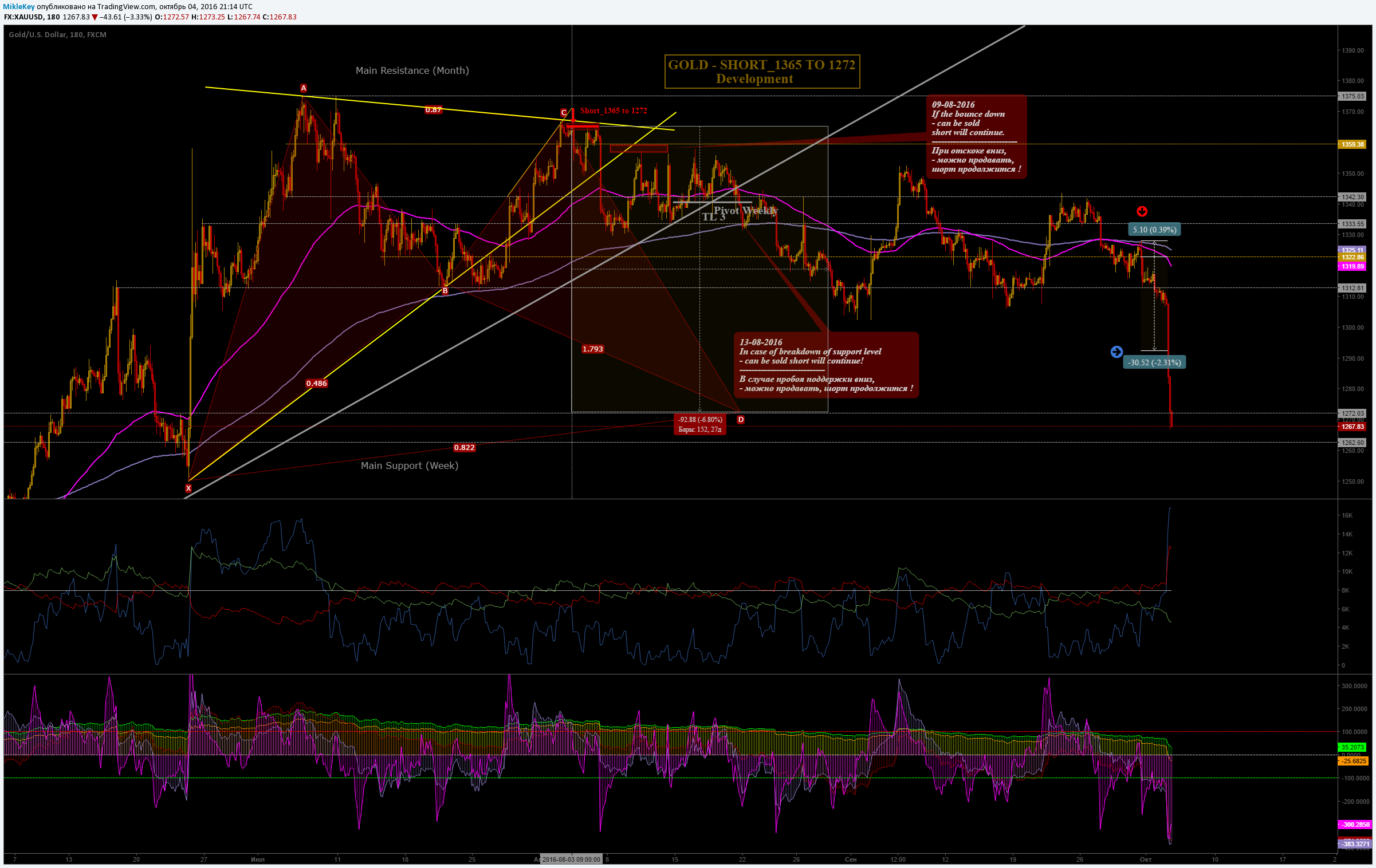The width and height of the screenshot is (1376, 868).
Task: Click the 1342.30 price axis label
Action: (1353, 197)
